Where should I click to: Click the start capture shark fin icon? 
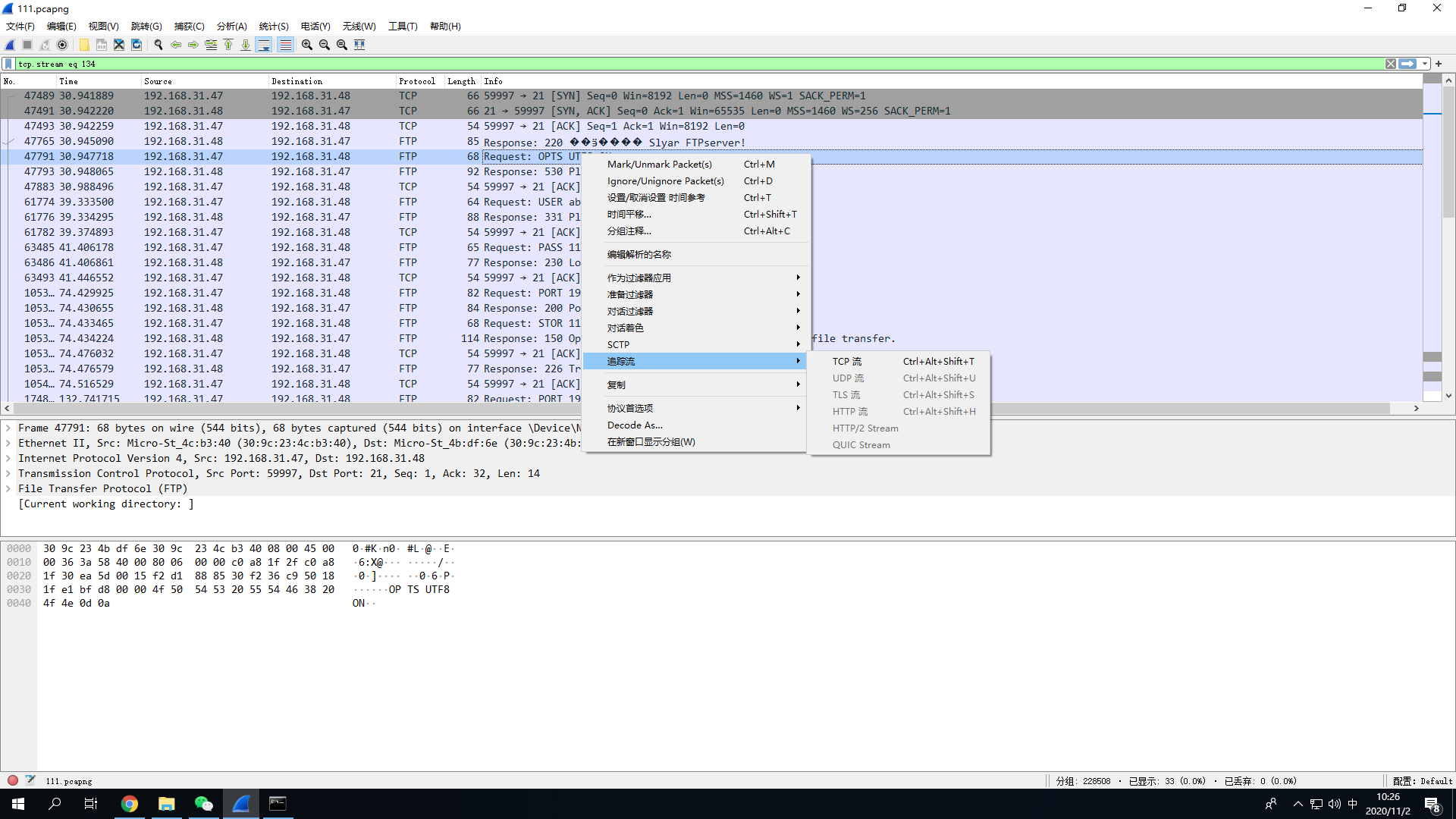10,45
